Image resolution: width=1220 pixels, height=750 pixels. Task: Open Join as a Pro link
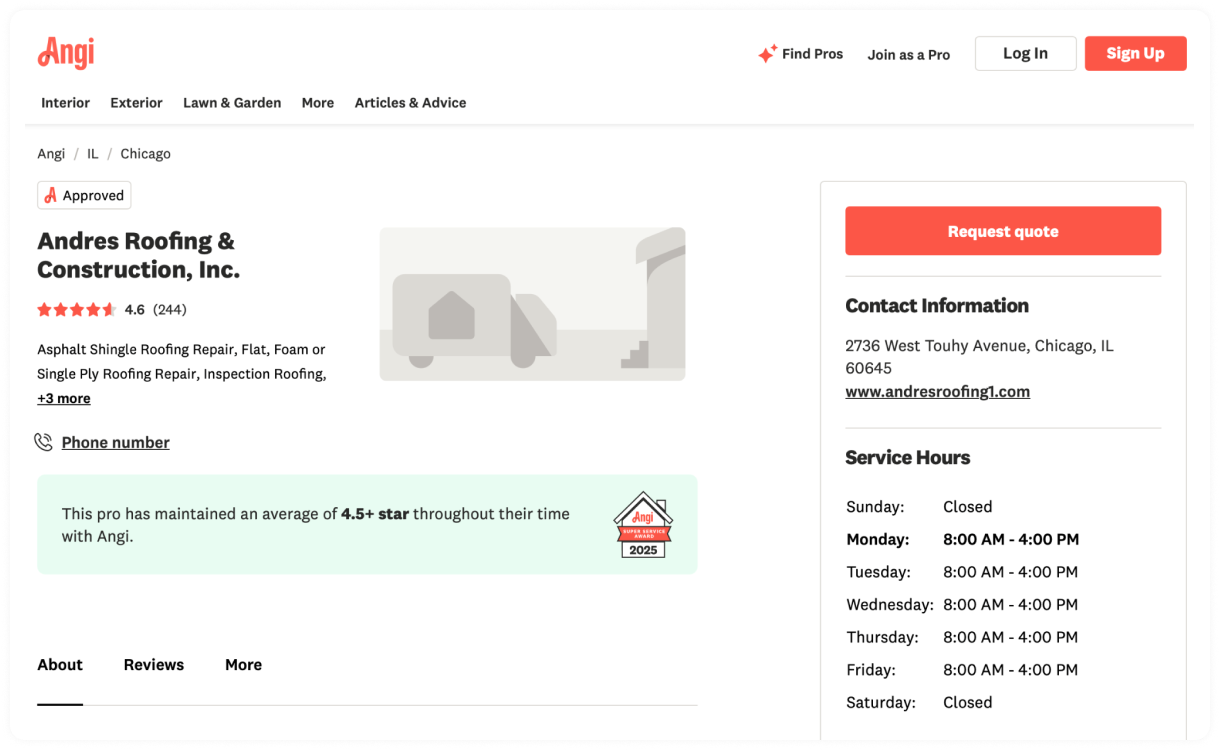point(909,54)
